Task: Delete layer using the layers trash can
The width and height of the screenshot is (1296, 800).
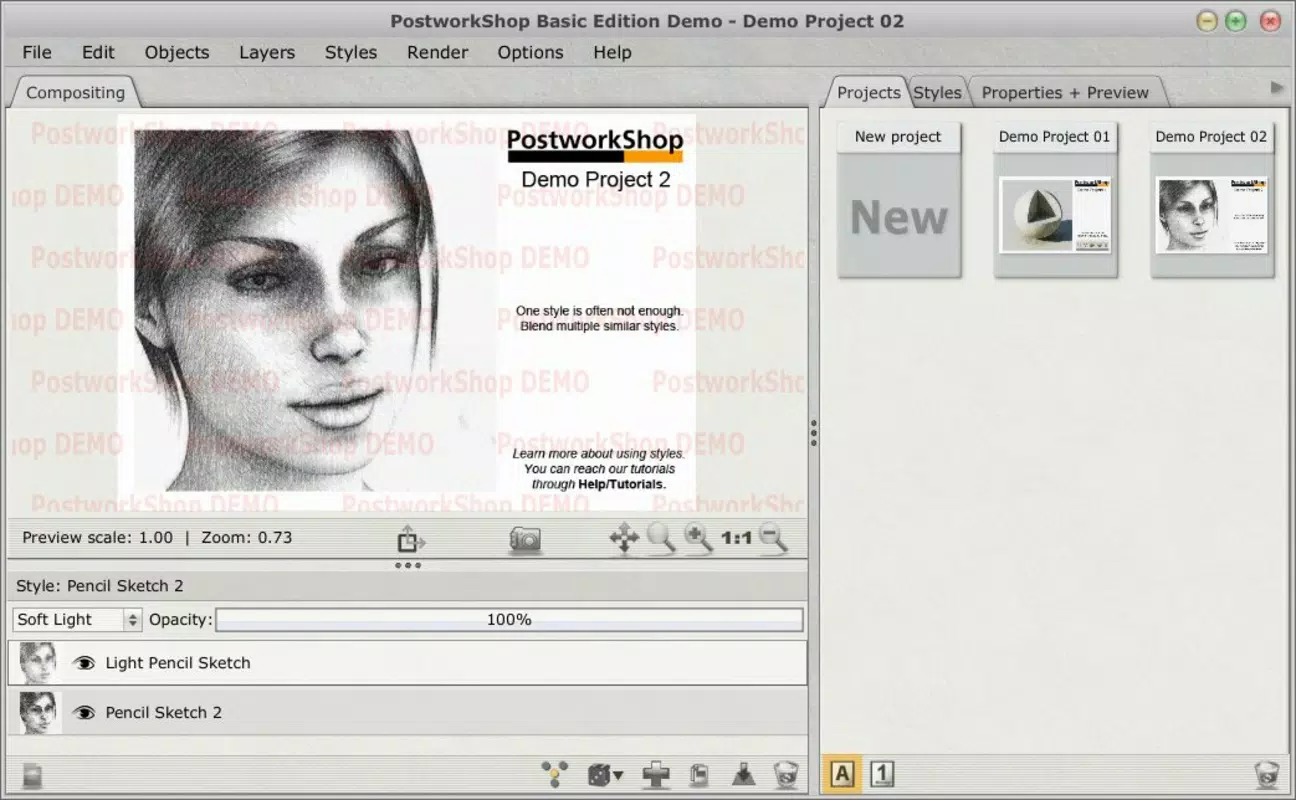Action: [786, 775]
